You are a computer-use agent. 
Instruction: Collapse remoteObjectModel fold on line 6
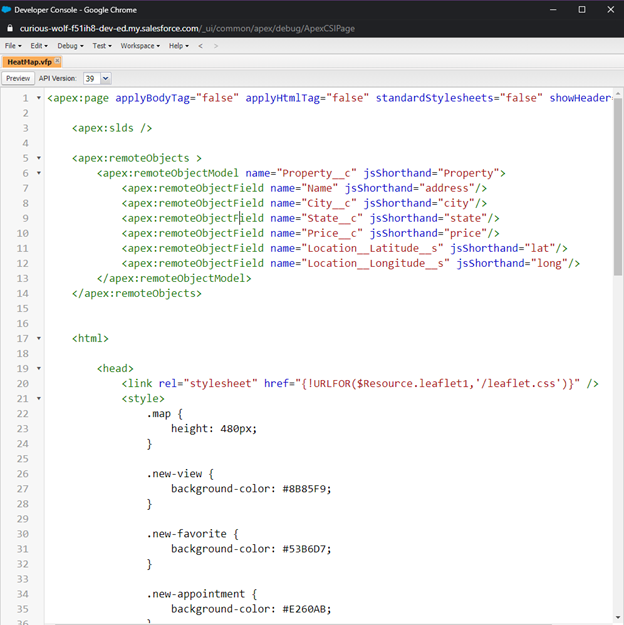click(x=39, y=173)
